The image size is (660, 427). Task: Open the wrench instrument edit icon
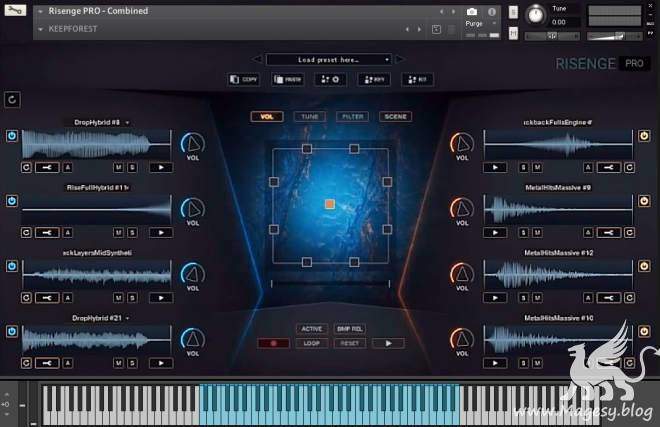[15, 10]
